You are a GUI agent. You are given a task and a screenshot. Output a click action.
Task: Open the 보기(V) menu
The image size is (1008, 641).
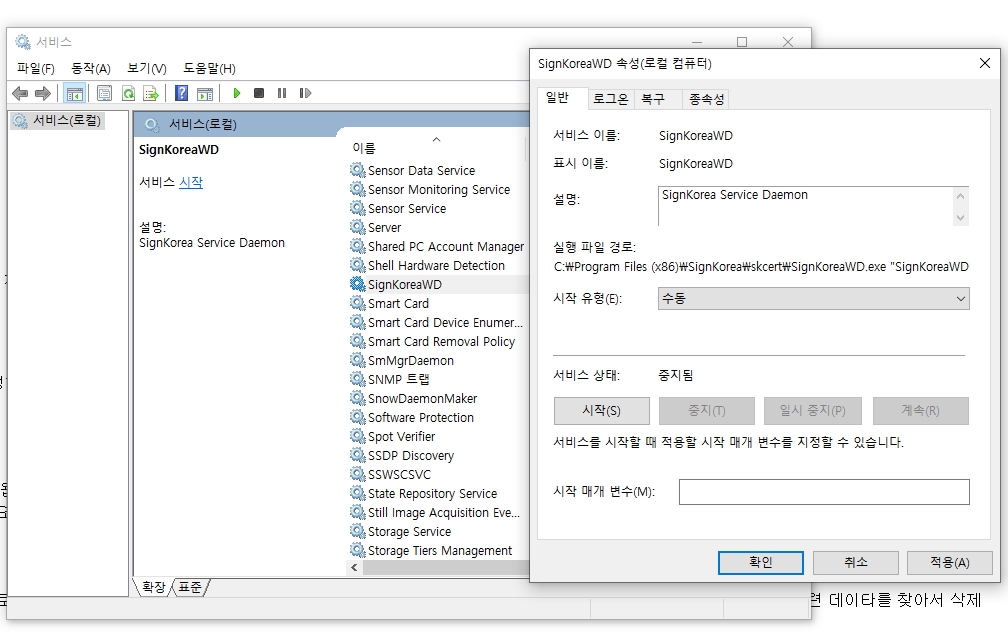click(x=147, y=68)
